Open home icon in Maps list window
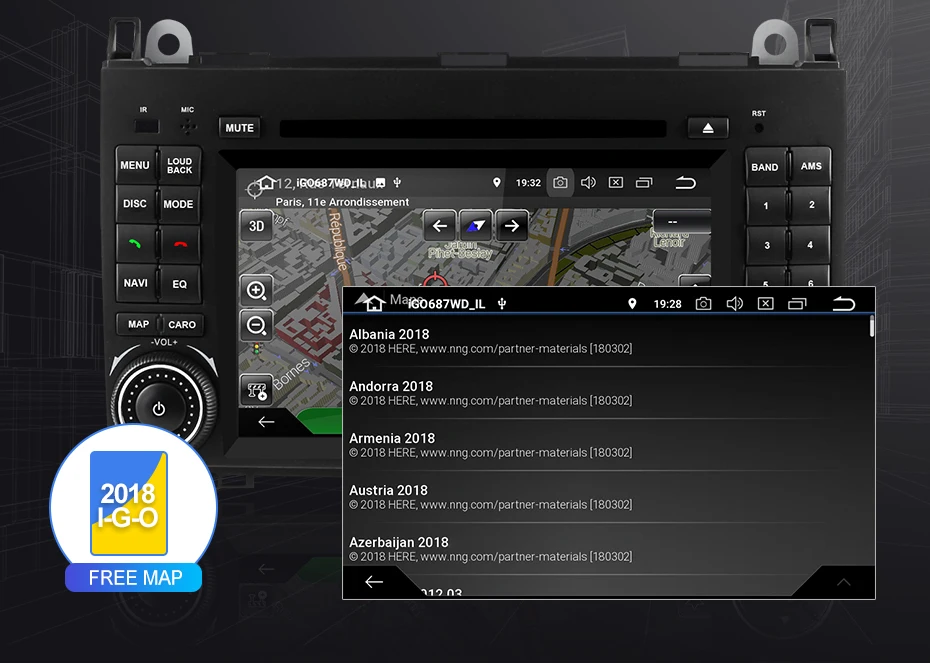The width and height of the screenshot is (930, 664). click(x=374, y=304)
